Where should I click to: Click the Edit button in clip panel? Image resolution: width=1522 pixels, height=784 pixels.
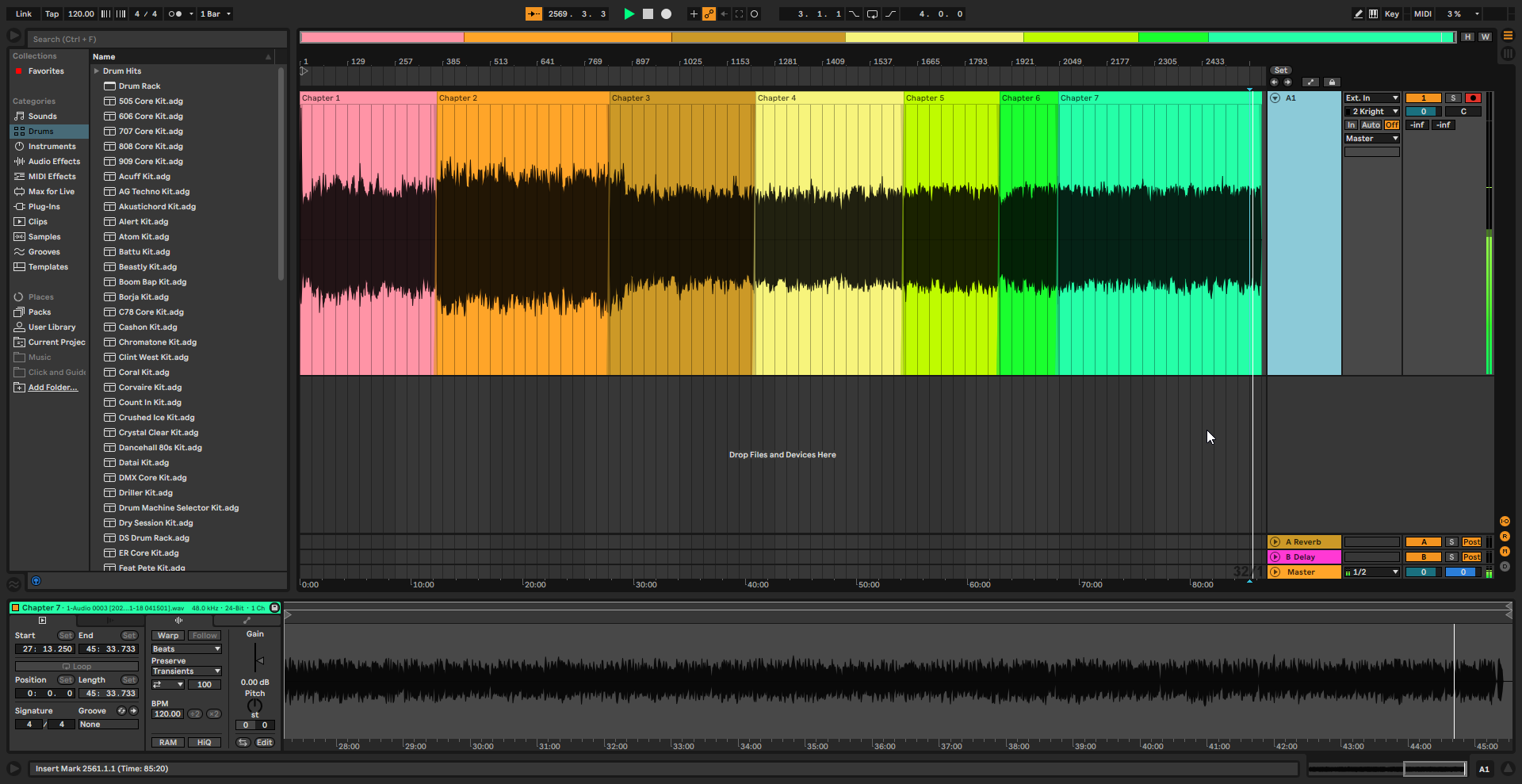[x=265, y=743]
